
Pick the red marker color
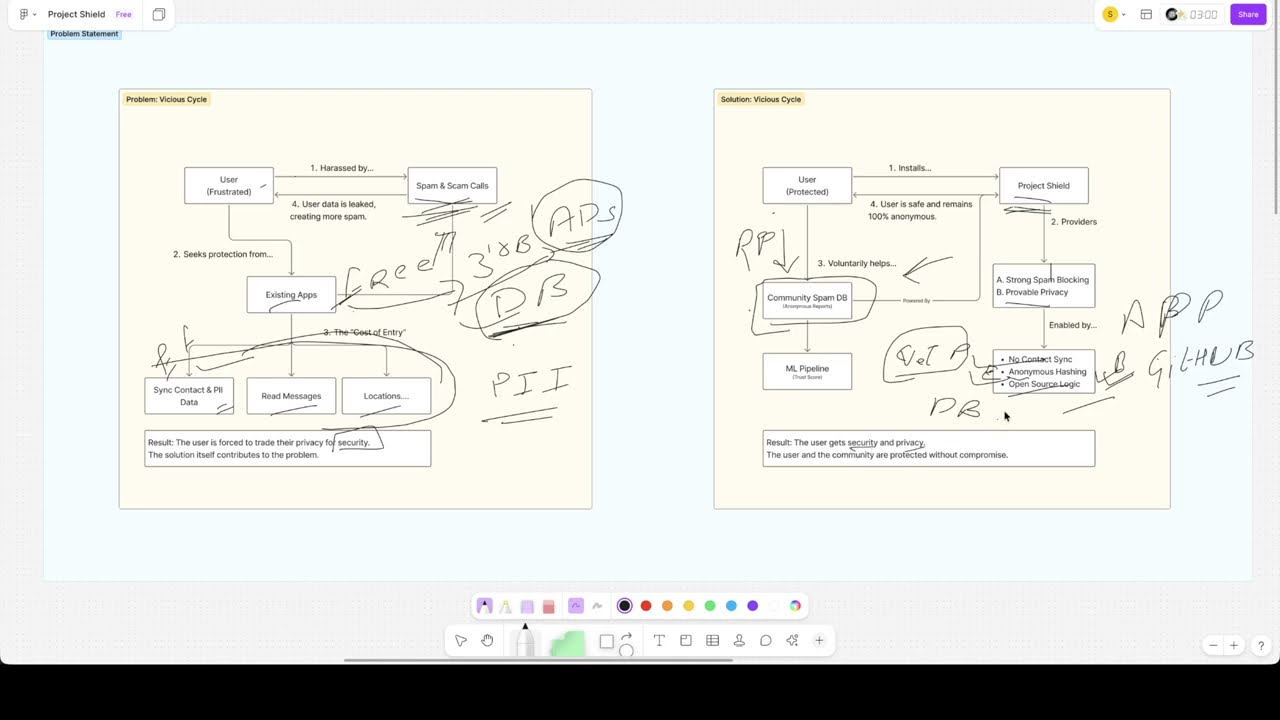[646, 606]
